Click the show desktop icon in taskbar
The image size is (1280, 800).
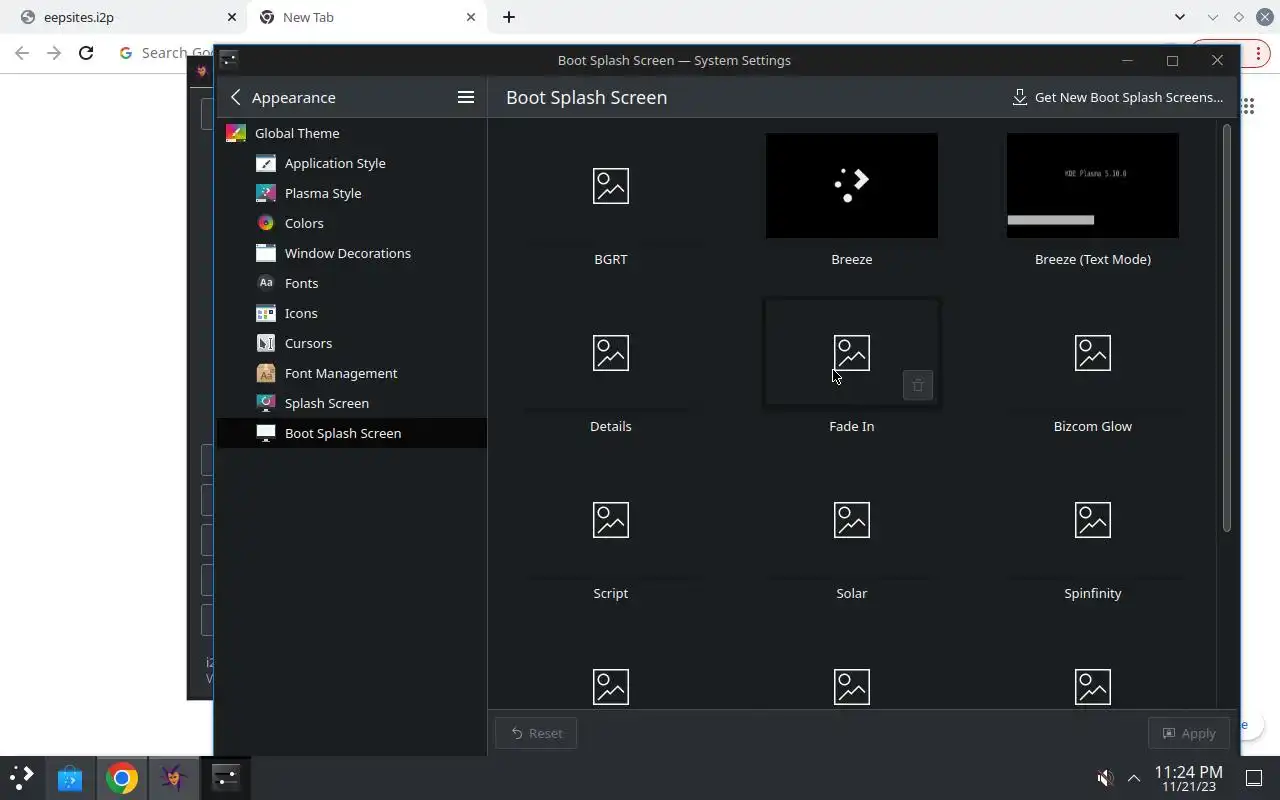pos(1253,778)
